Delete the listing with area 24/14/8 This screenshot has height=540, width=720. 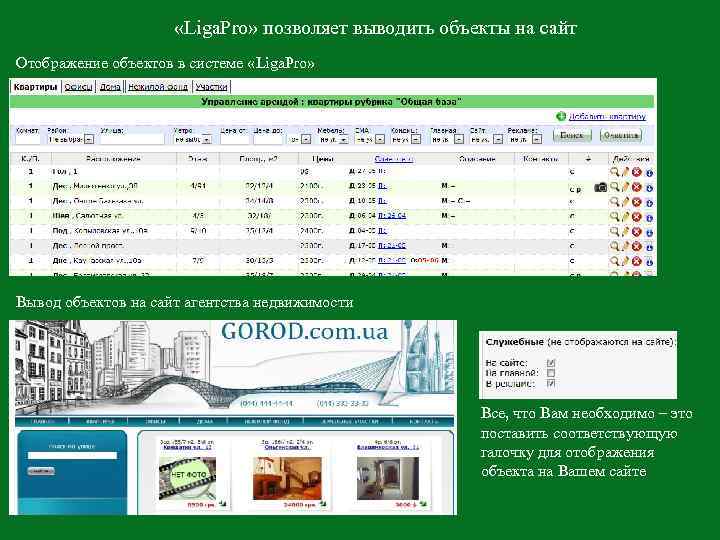[x=636, y=202]
